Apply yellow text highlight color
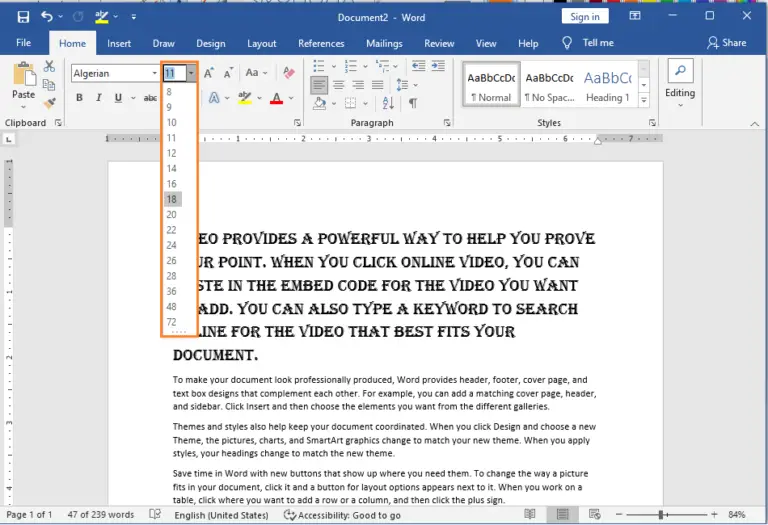This screenshot has height=525, width=768. coord(244,98)
